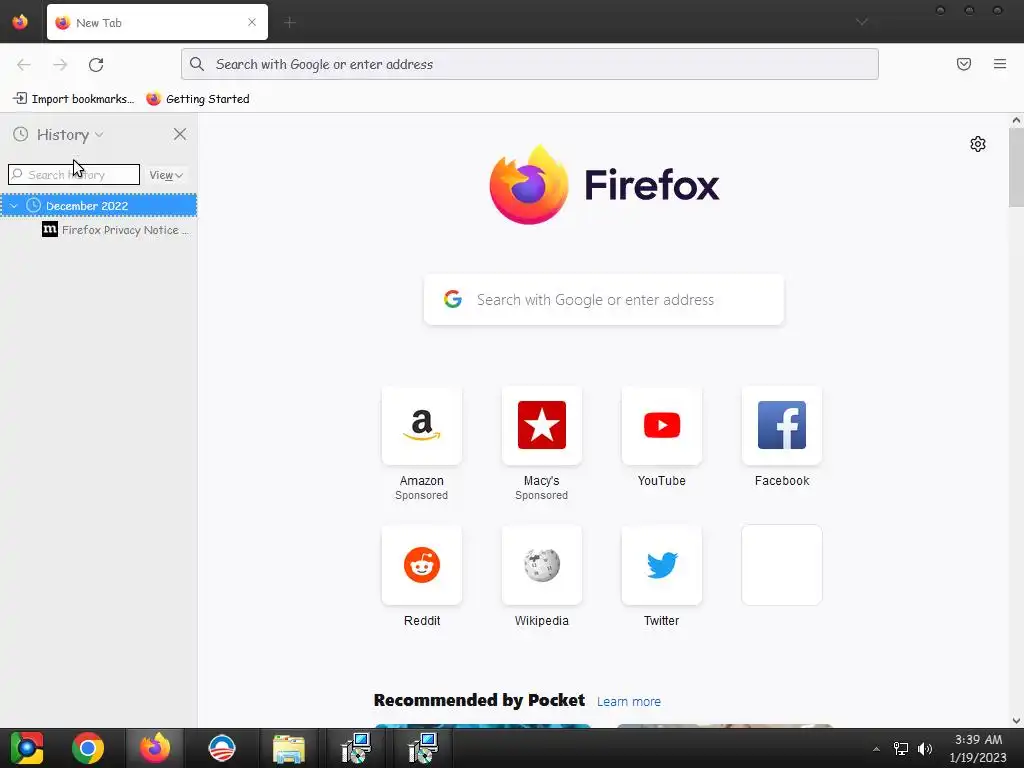Click into the Search history field

(74, 174)
